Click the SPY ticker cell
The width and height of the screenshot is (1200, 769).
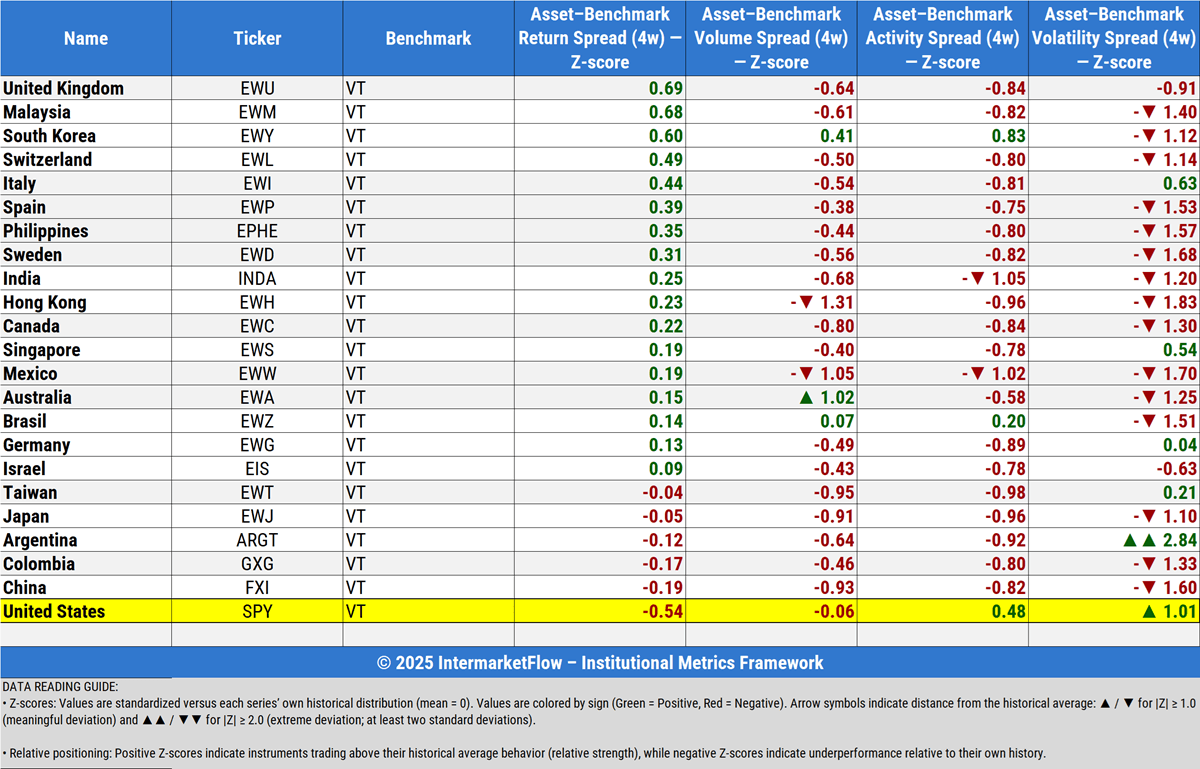257,612
